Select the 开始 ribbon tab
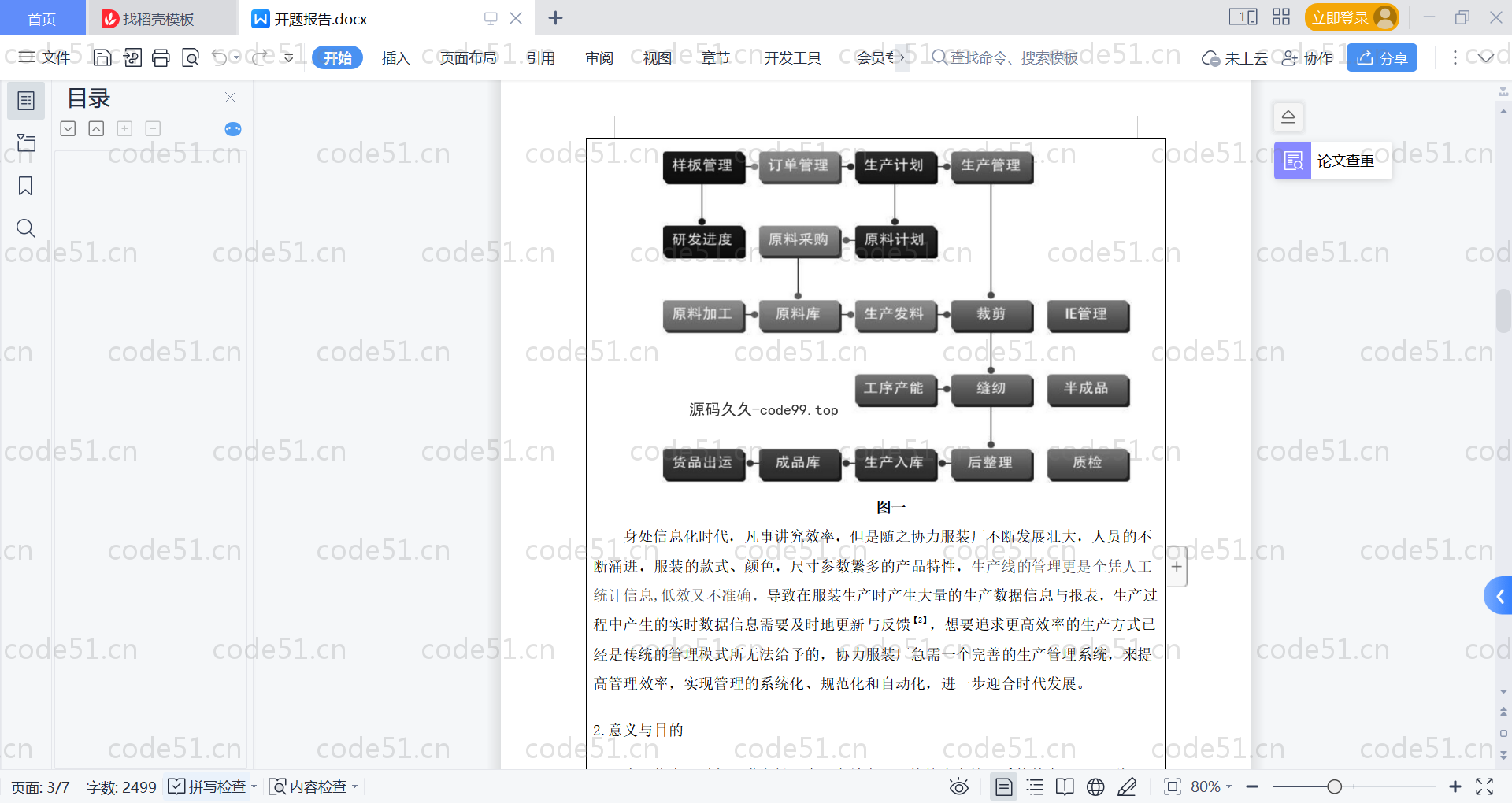This screenshot has height=803, width=1512. 337,57
